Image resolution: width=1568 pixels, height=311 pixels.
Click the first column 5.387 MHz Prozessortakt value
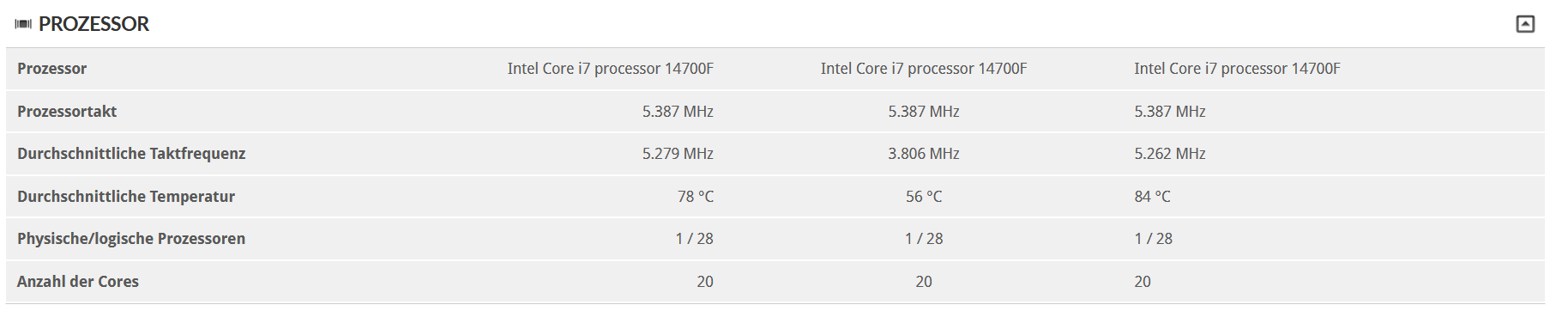678,112
